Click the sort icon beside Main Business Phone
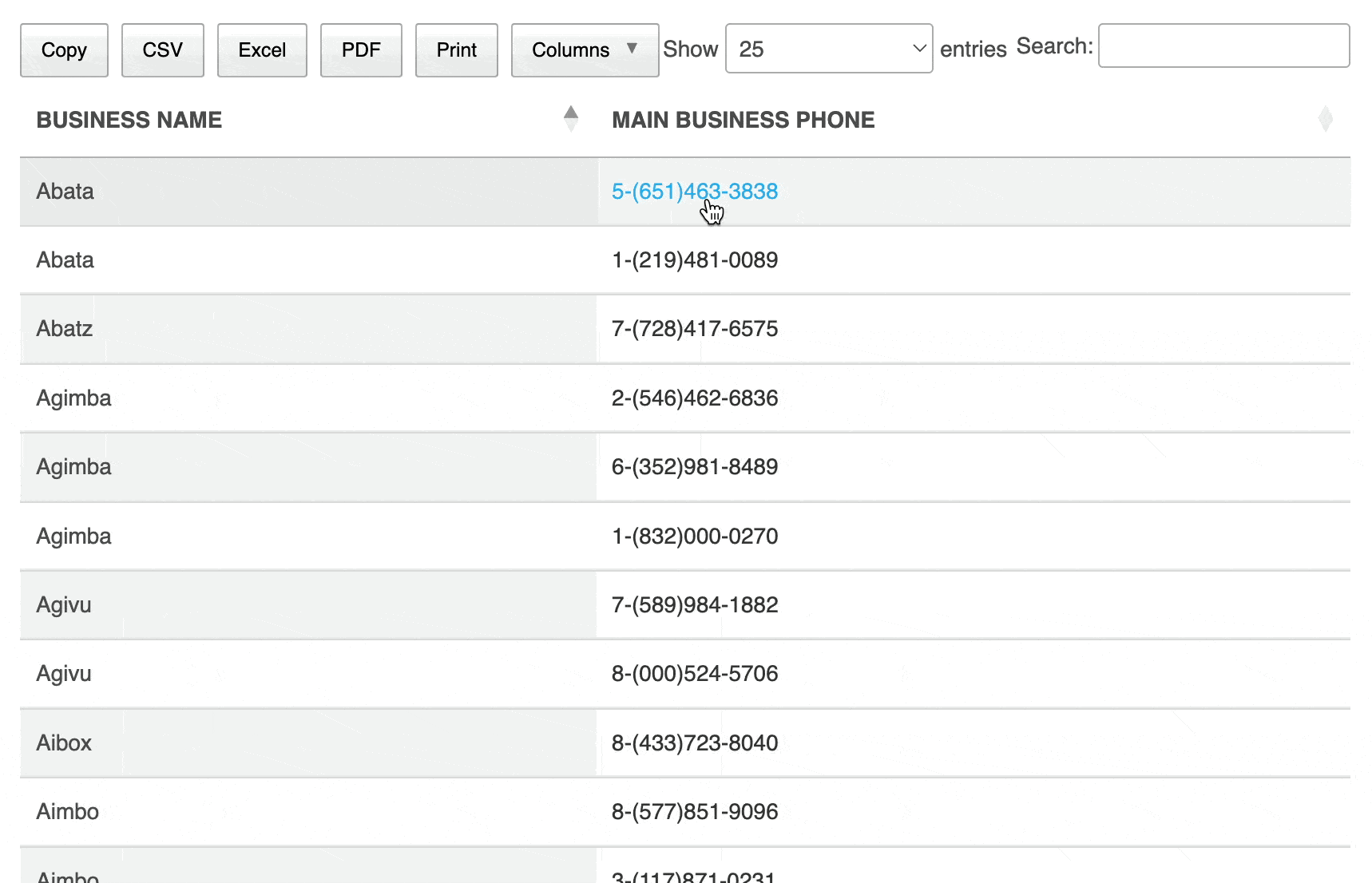This screenshot has height=883, width=1372. click(1325, 118)
